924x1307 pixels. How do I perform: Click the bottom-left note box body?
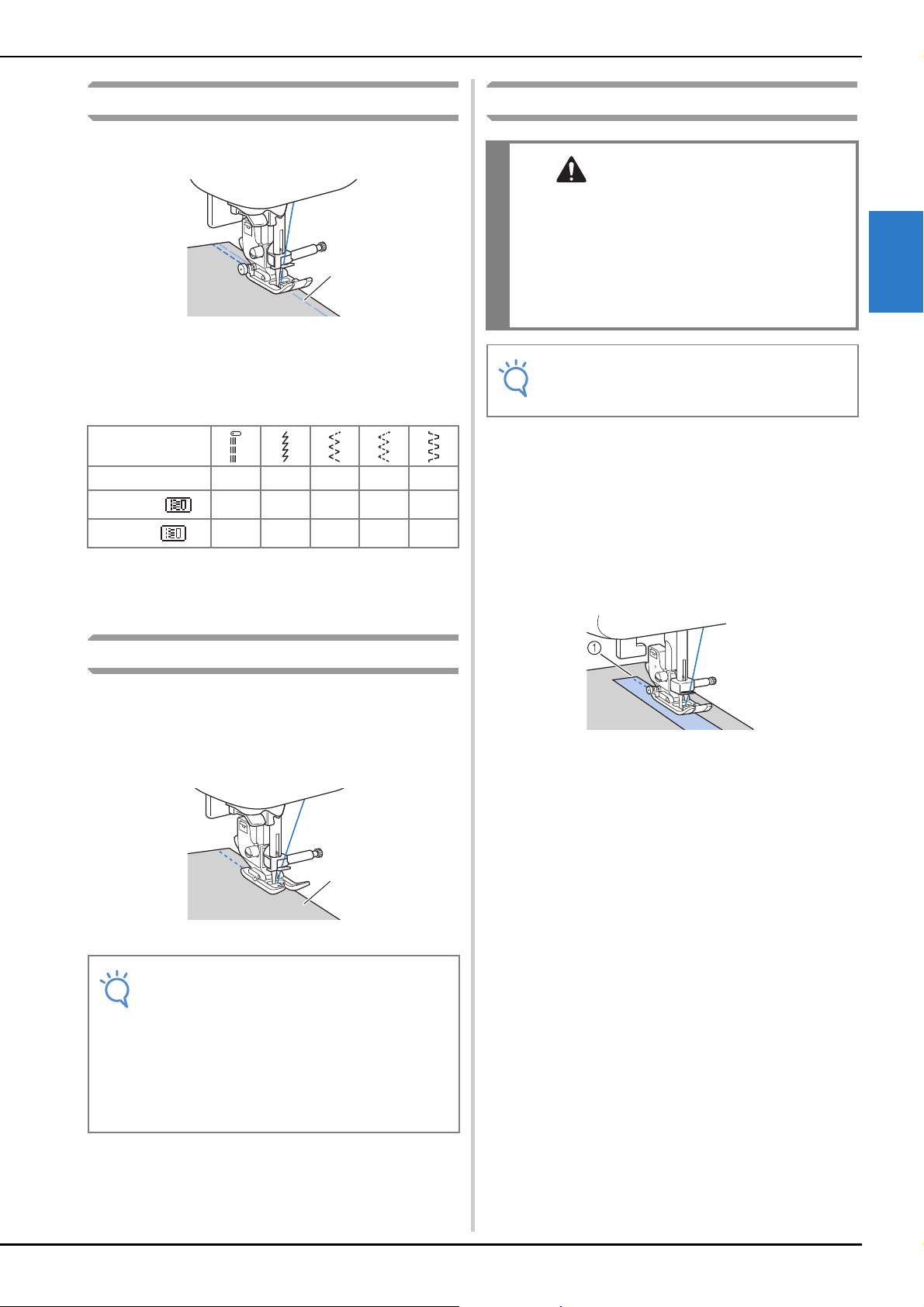click(x=274, y=1044)
